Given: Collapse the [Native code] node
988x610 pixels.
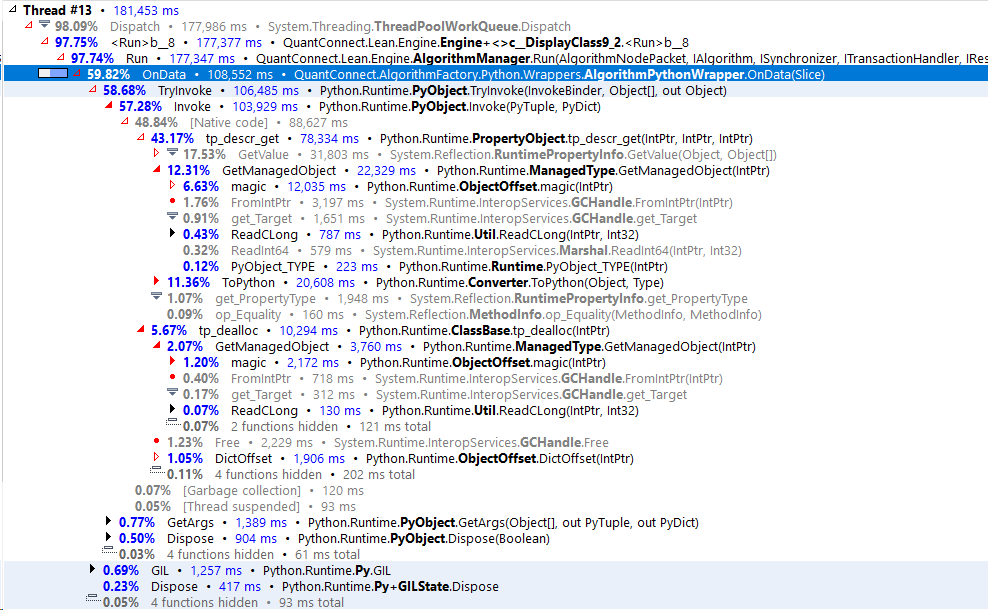Looking at the screenshot, I should (125, 122).
